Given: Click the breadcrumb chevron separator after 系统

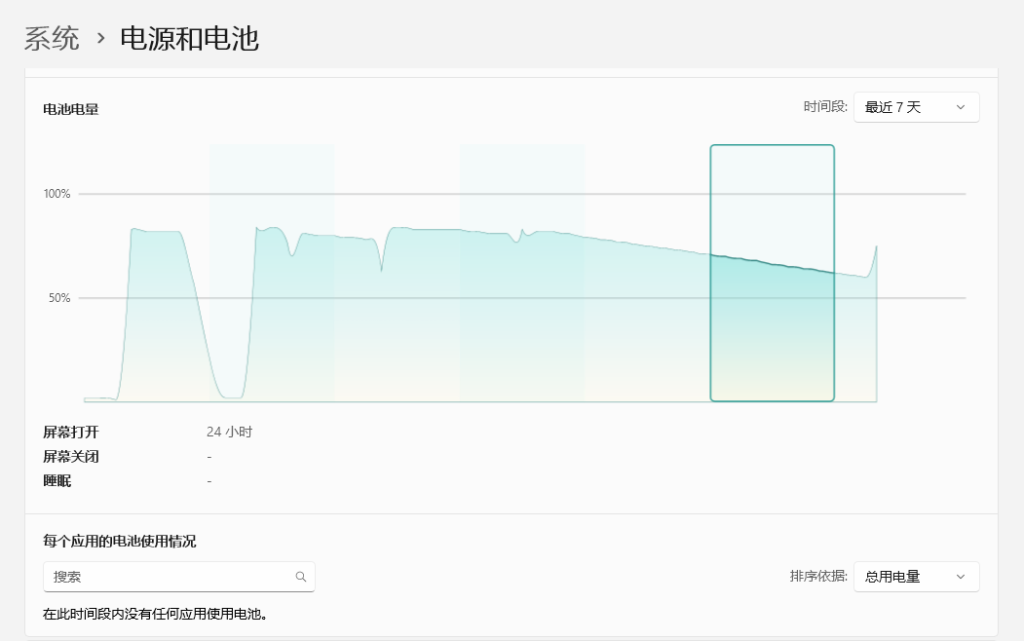Looking at the screenshot, I should click(x=100, y=40).
